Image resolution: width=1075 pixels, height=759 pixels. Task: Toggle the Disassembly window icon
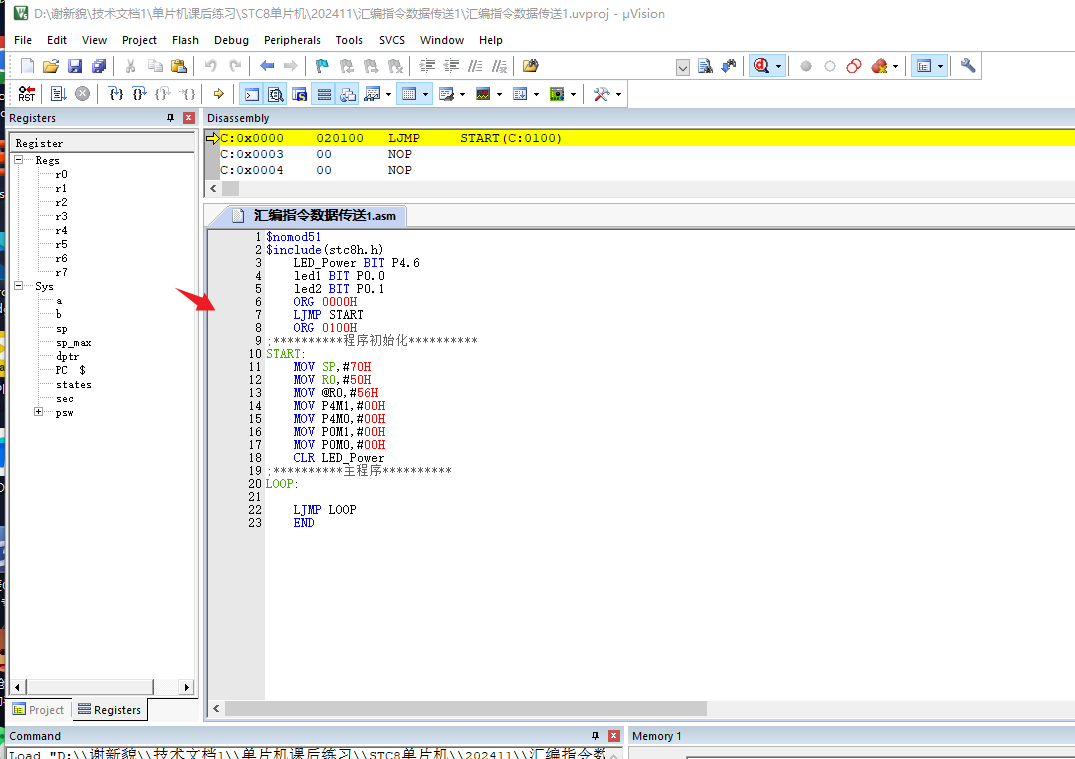[276, 94]
